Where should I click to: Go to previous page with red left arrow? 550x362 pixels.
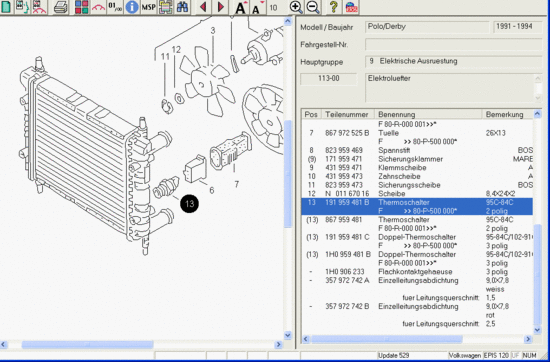[203, 7]
